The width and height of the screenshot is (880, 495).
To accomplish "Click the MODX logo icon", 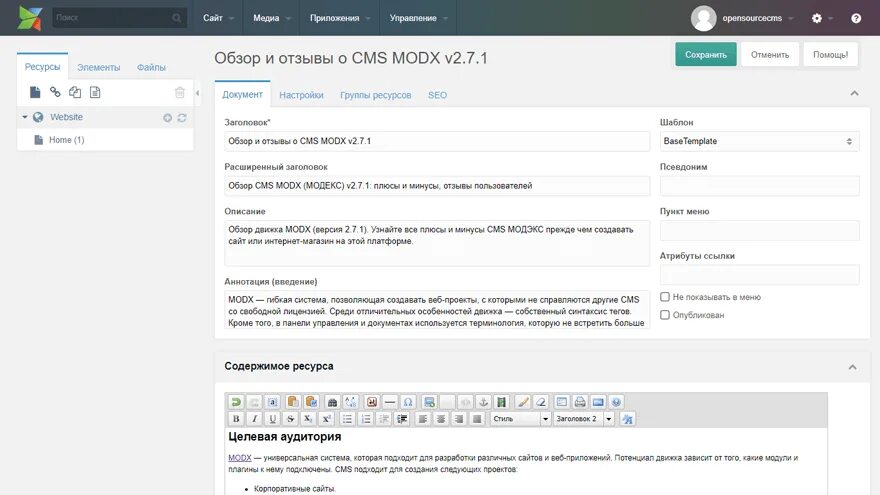I will (x=30, y=18).
